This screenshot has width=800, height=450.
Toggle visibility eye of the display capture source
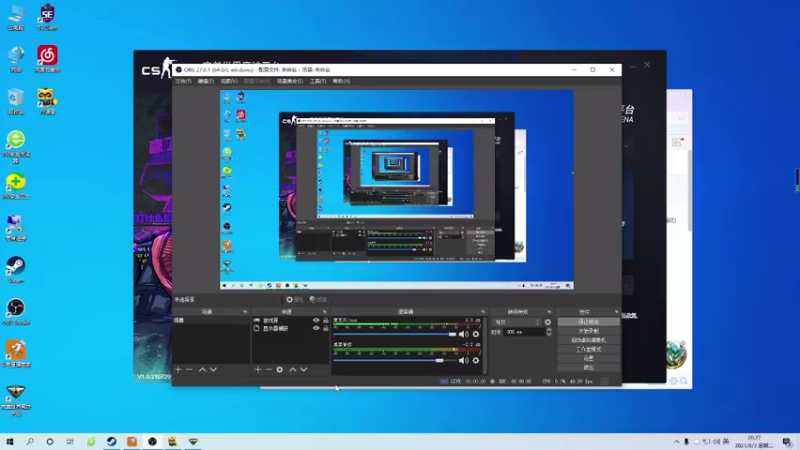(316, 329)
